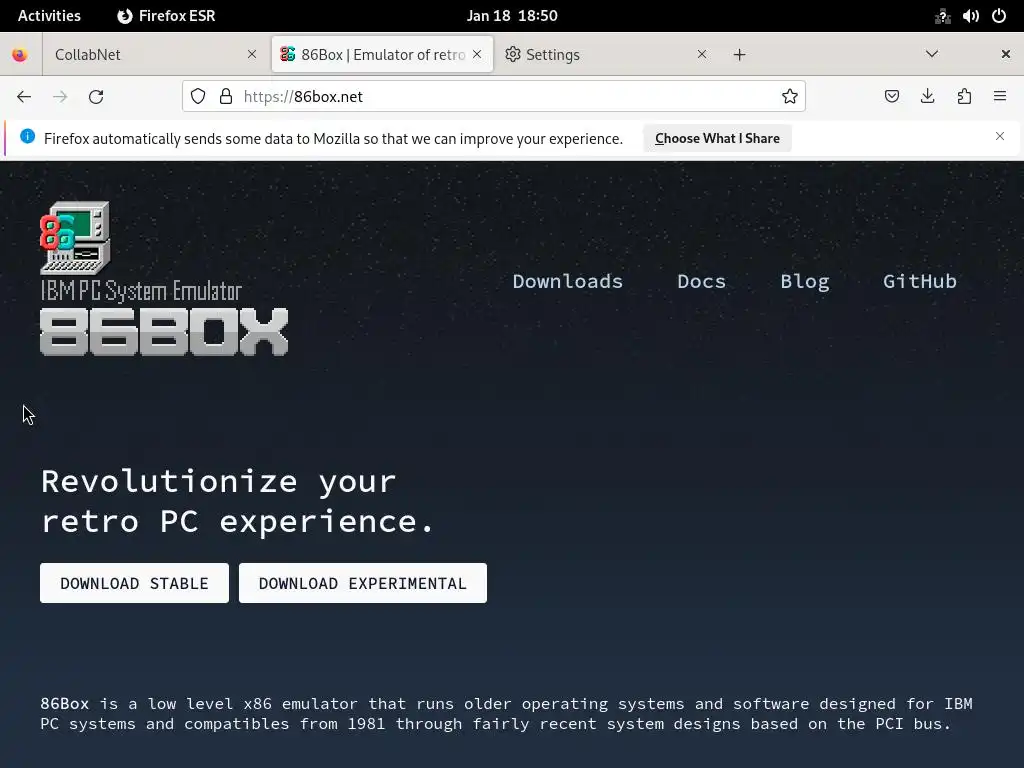
Task: Close the CollabNet tab
Action: pyautogui.click(x=252, y=54)
